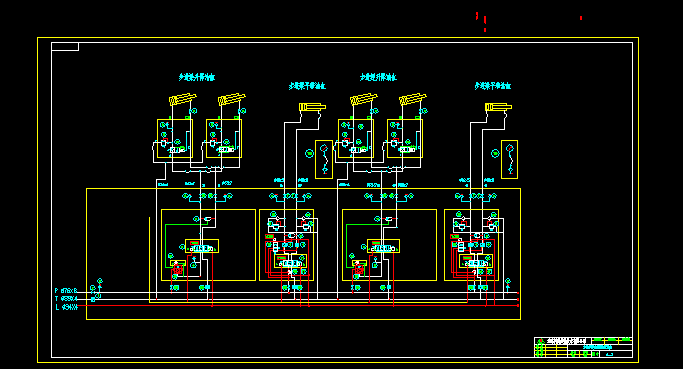Select the directional valve in third manifold box
The width and height of the screenshot is (683, 369).
coord(383,246)
